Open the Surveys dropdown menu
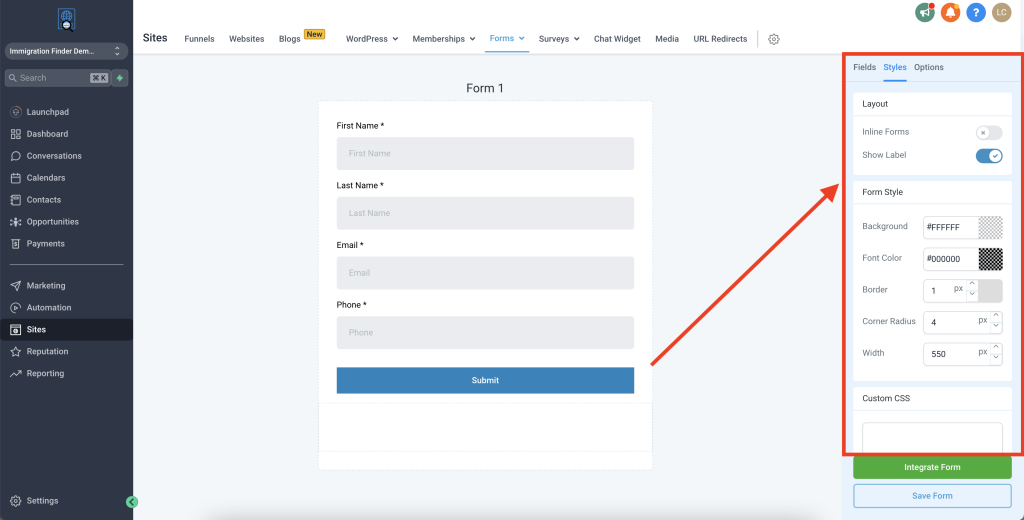Viewport: 1024px width, 520px height. click(559, 39)
